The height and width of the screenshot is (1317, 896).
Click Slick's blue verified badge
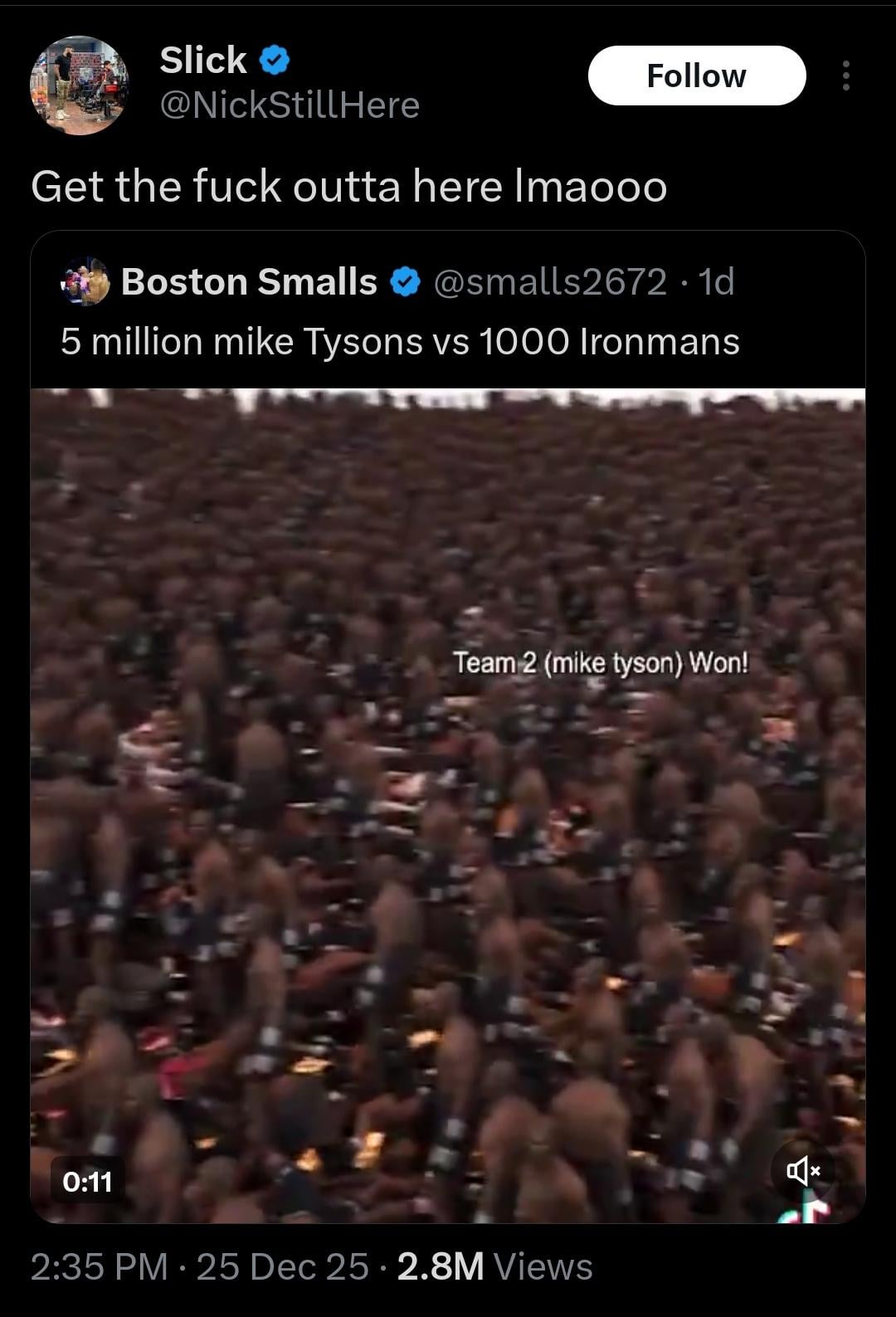(275, 60)
